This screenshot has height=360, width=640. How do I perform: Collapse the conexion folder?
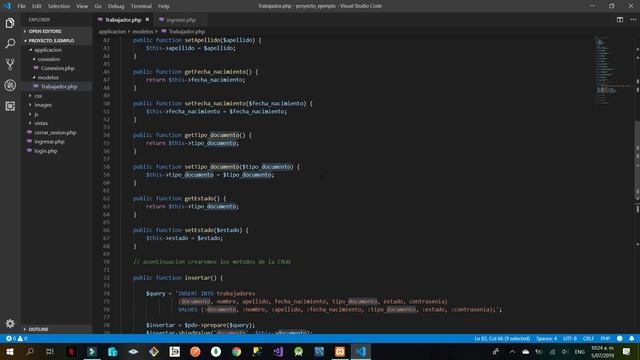point(56,59)
